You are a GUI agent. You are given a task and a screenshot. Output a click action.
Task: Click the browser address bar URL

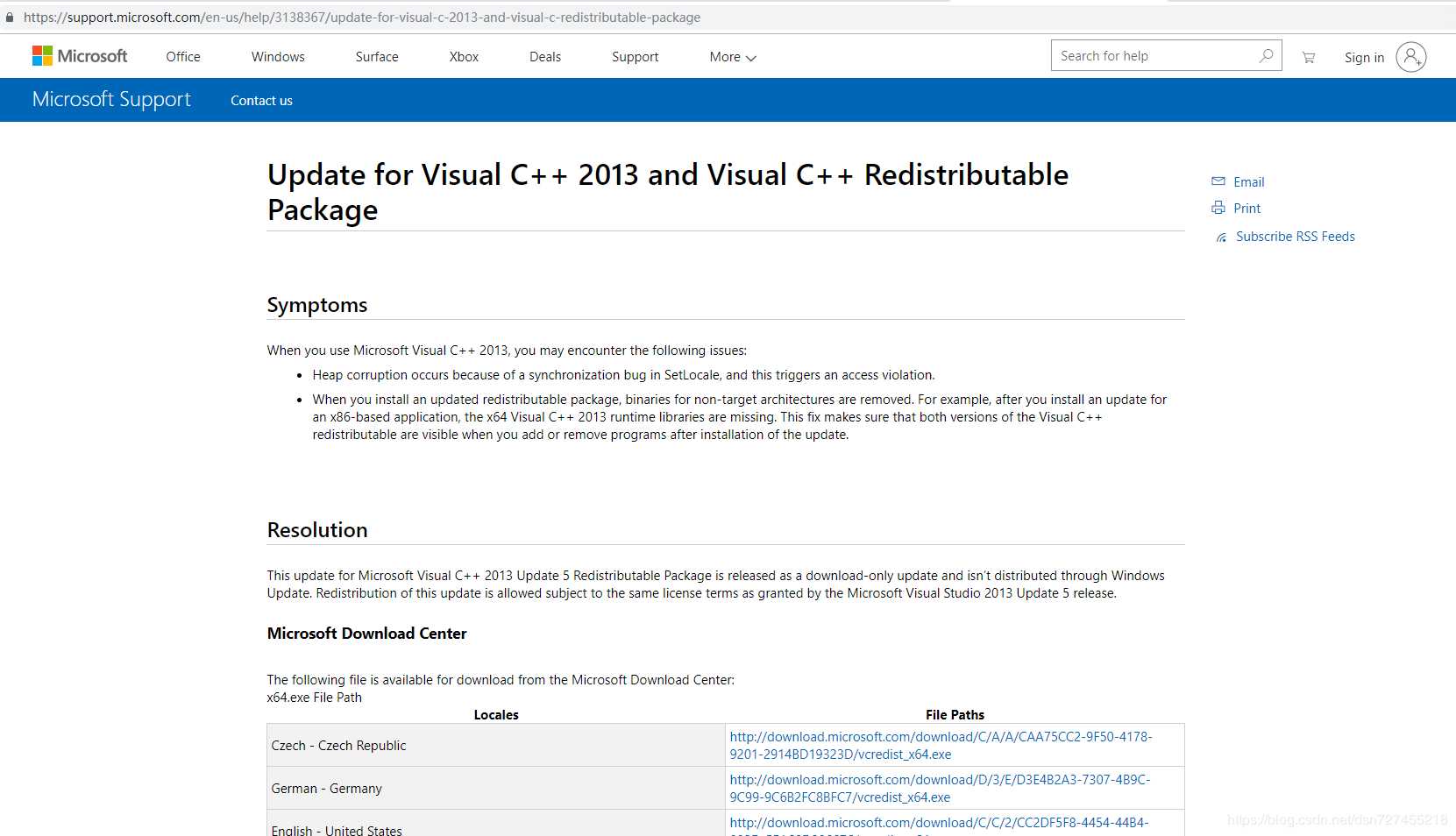pyautogui.click(x=362, y=18)
